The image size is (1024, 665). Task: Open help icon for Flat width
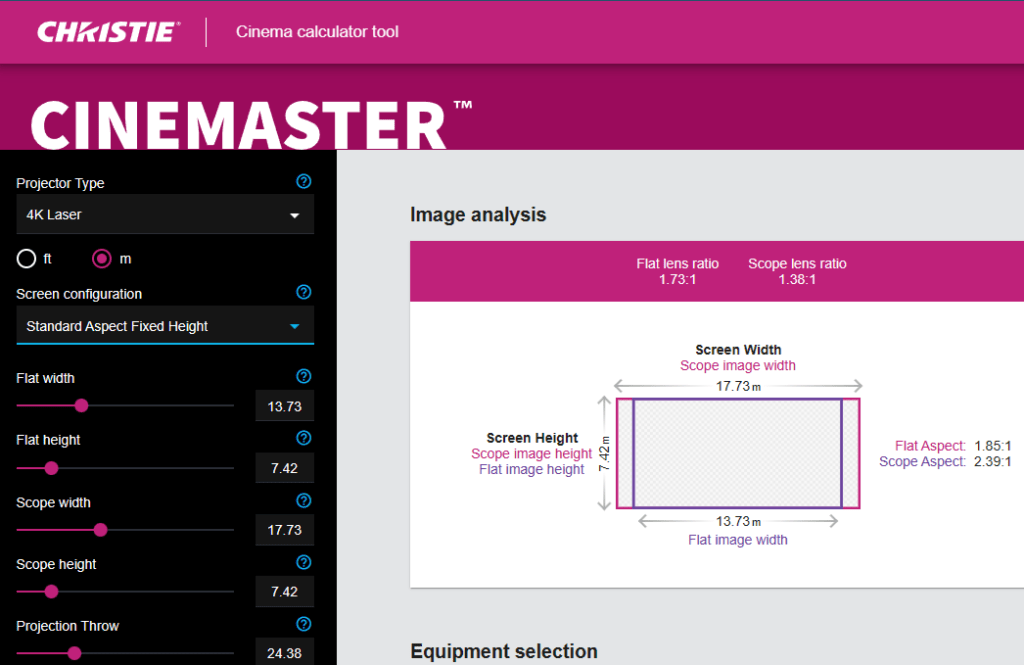click(x=304, y=376)
